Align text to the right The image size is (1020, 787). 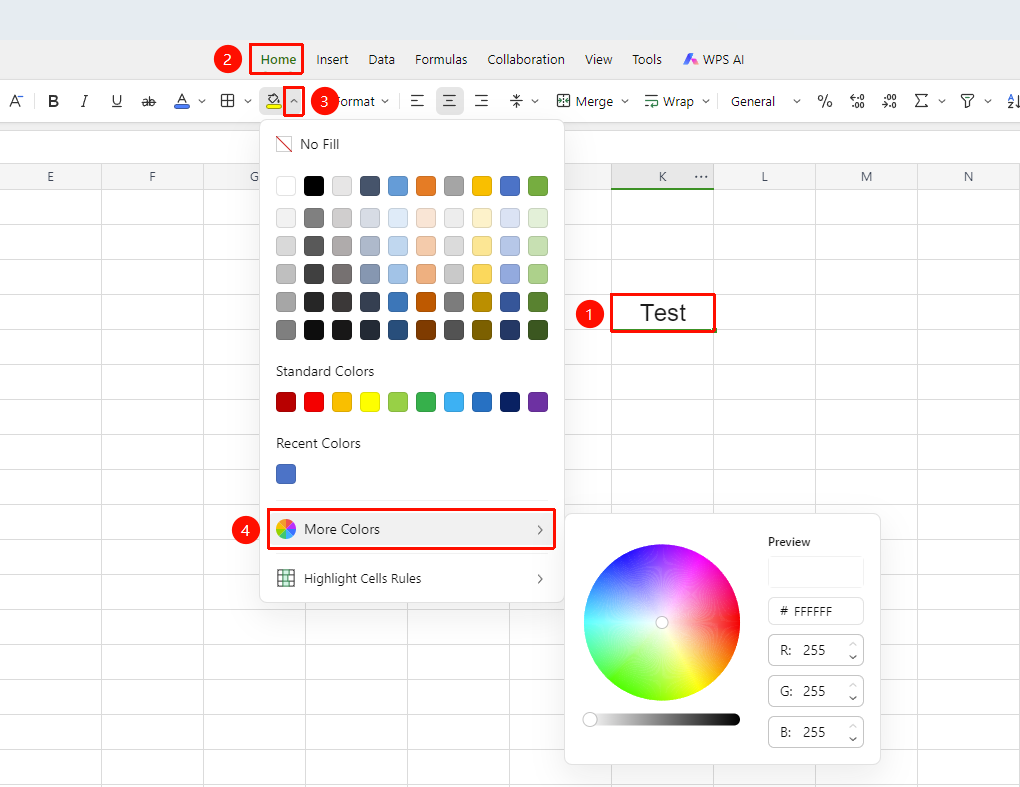[481, 101]
